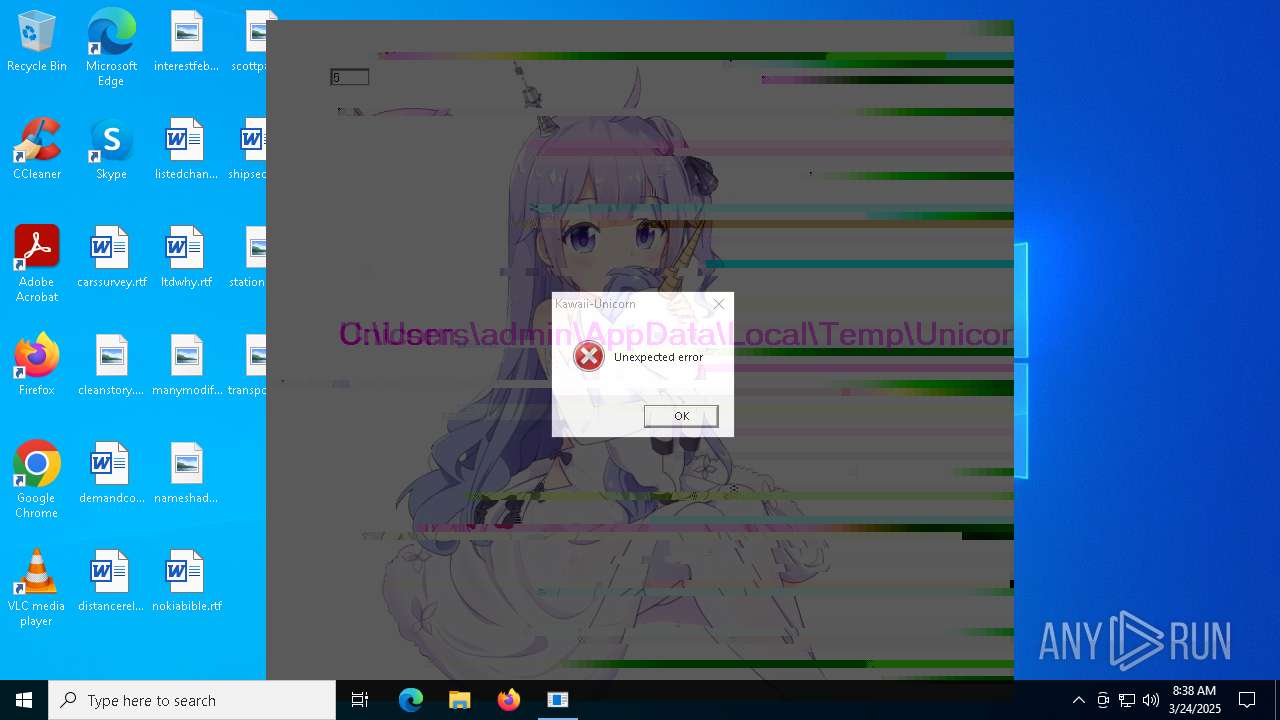Select the interestfeb image file on desktop
Image resolution: width=1280 pixels, height=720 pixels.
pyautogui.click(x=186, y=42)
